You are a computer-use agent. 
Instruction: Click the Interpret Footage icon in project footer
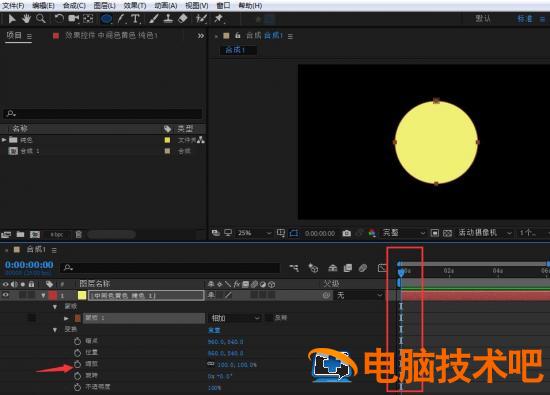click(6, 234)
